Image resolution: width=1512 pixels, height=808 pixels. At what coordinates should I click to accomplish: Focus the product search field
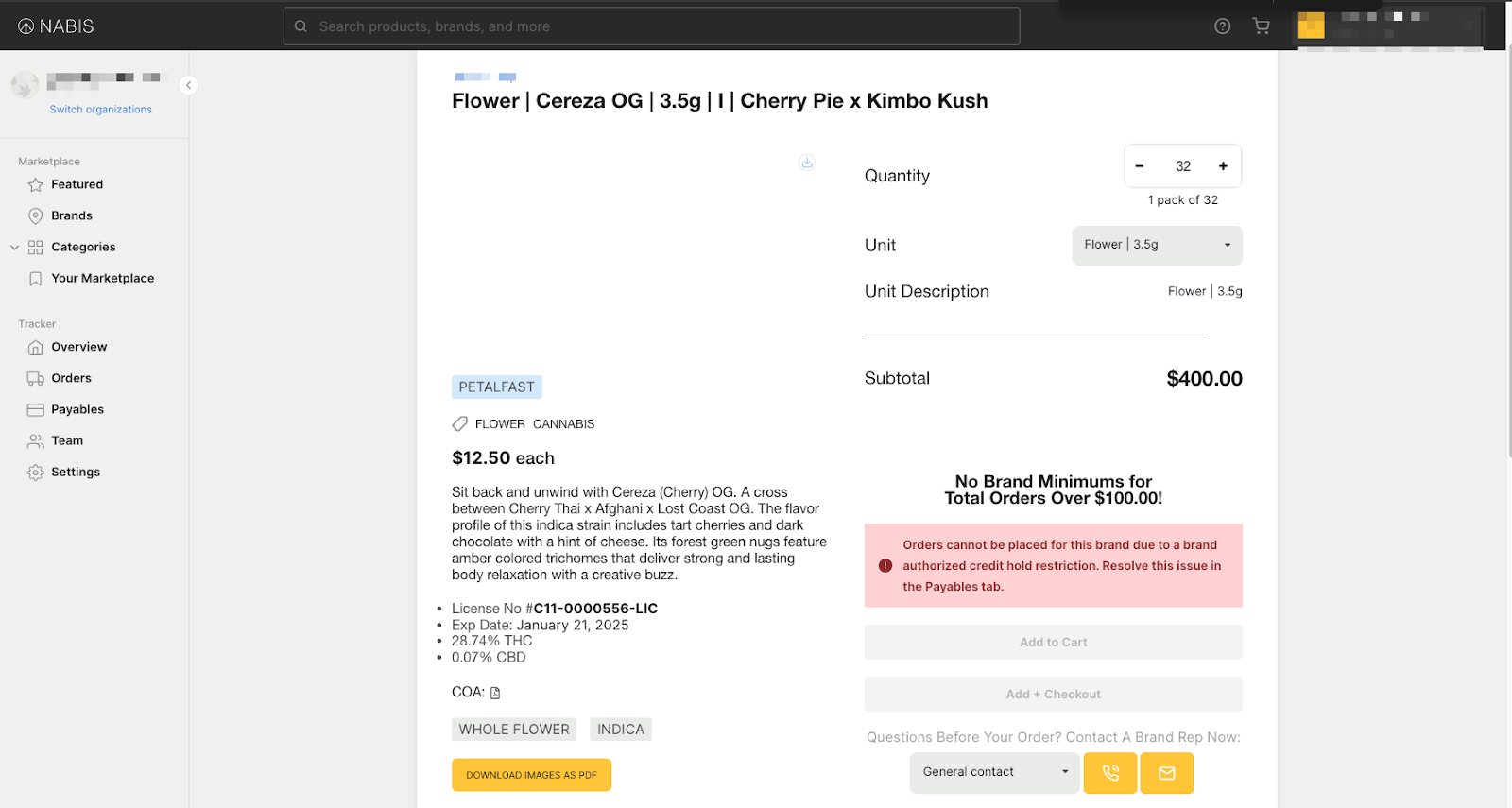coord(651,26)
